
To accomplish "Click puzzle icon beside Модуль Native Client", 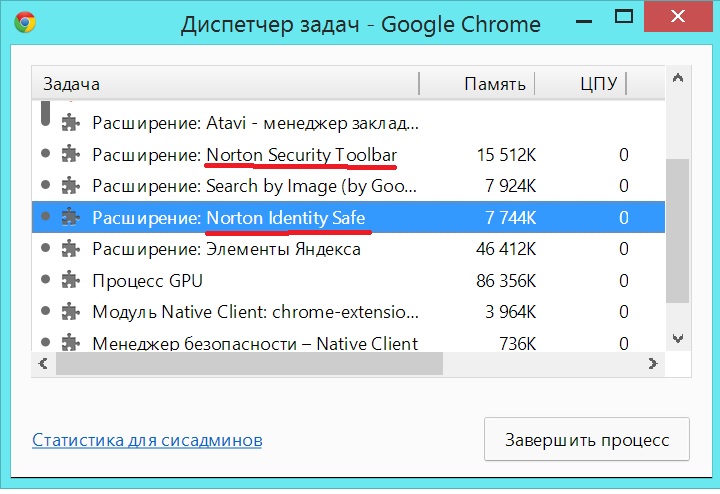I will [70, 312].
